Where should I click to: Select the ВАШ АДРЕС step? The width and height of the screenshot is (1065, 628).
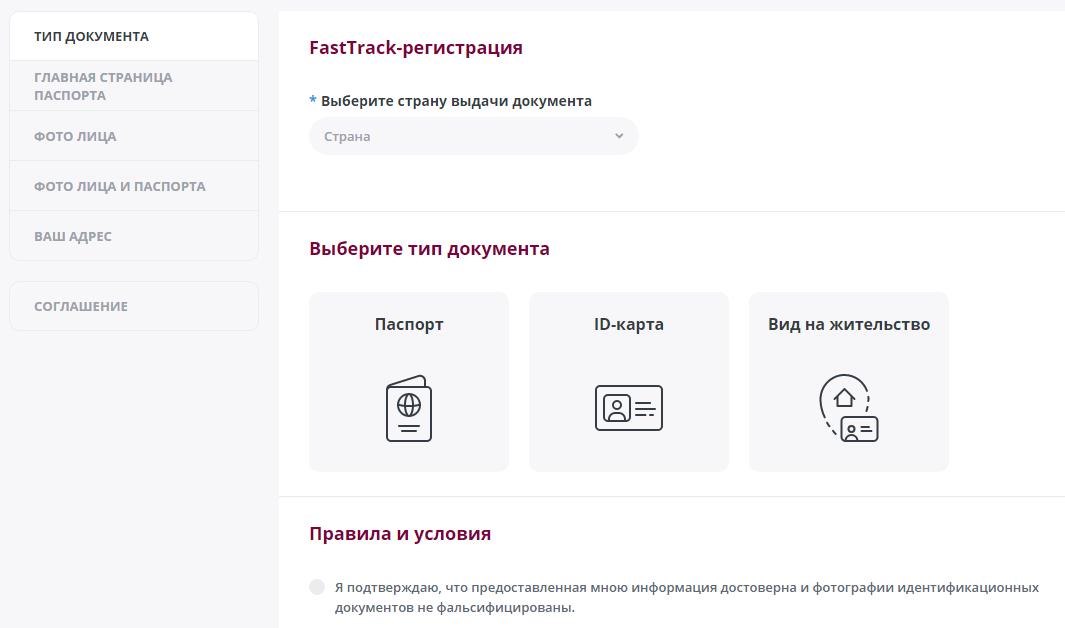[134, 236]
